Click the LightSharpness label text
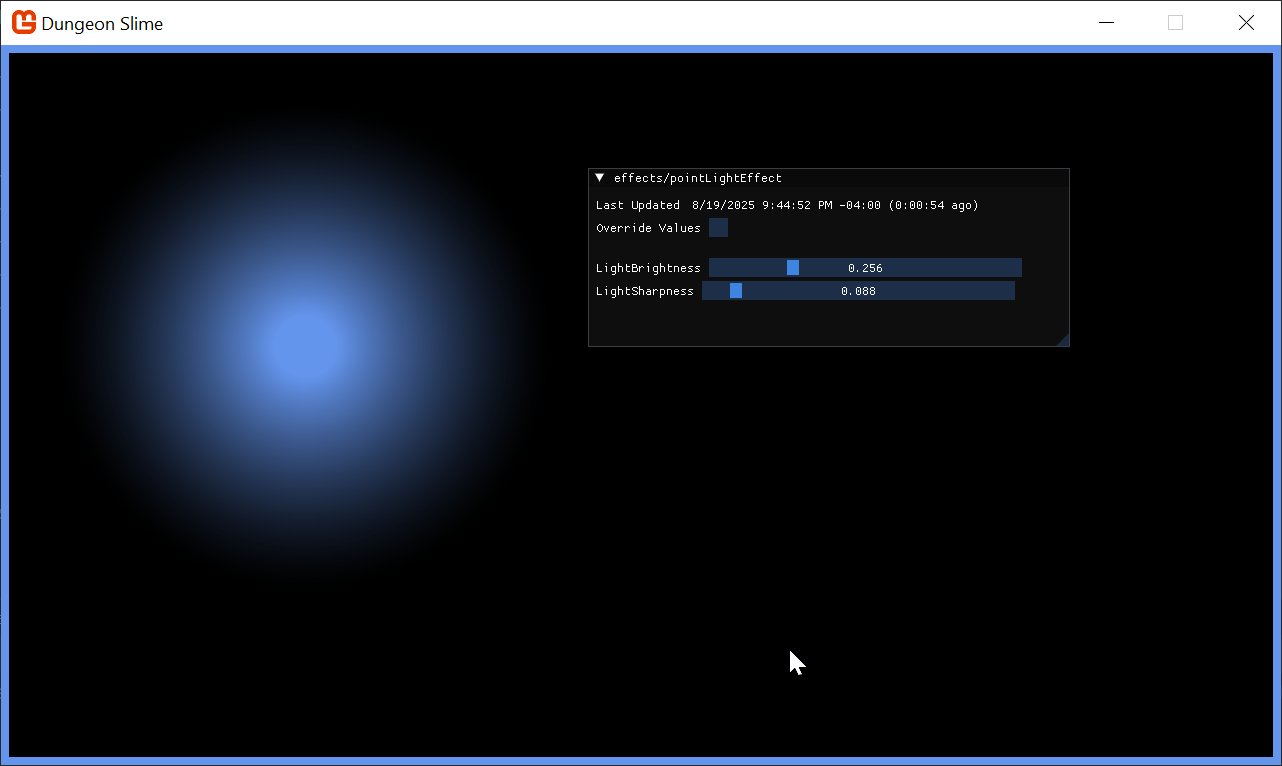The height and width of the screenshot is (766, 1282). coord(644,291)
